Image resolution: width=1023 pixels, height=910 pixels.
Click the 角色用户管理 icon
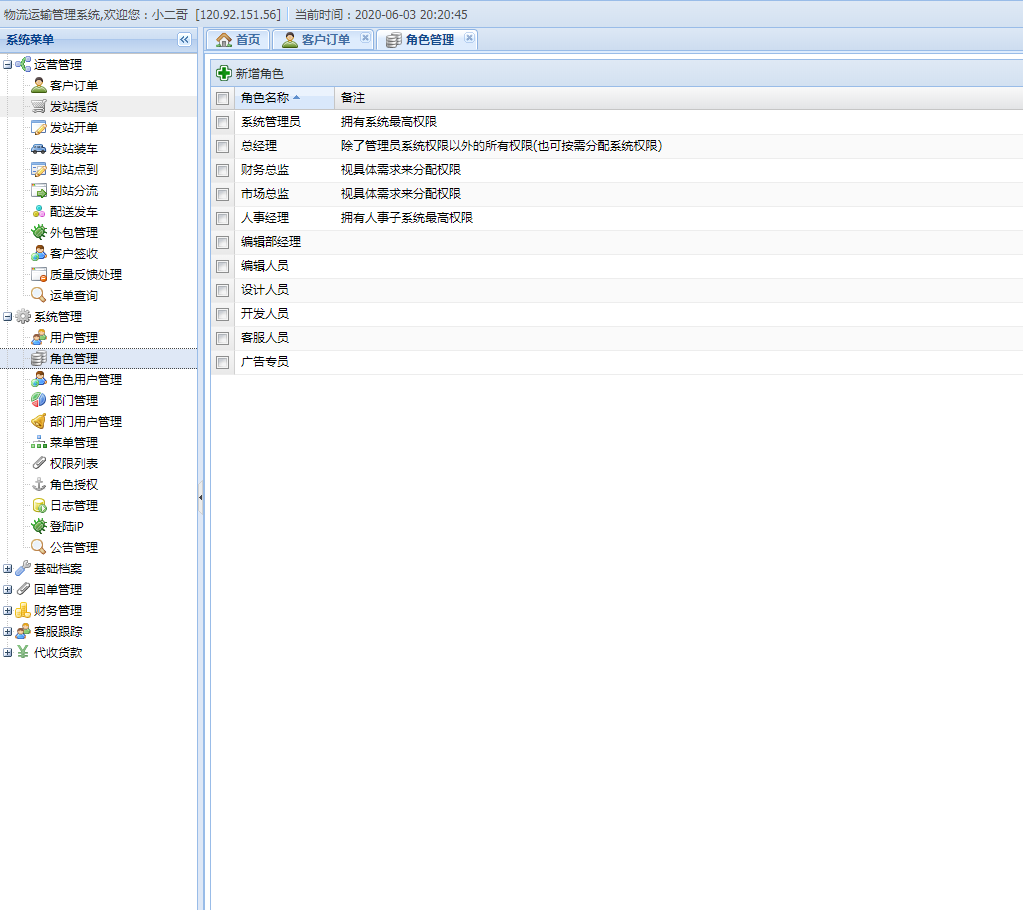click(38, 379)
